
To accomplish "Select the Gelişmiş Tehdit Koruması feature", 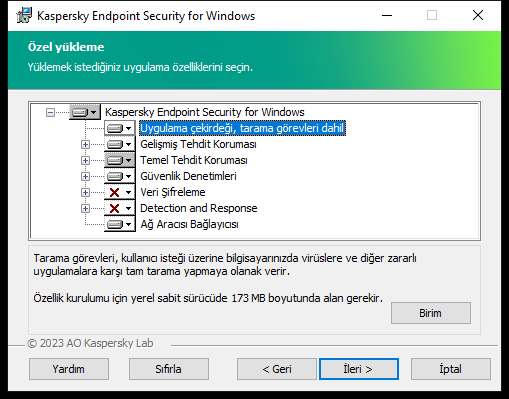I will tap(198, 144).
